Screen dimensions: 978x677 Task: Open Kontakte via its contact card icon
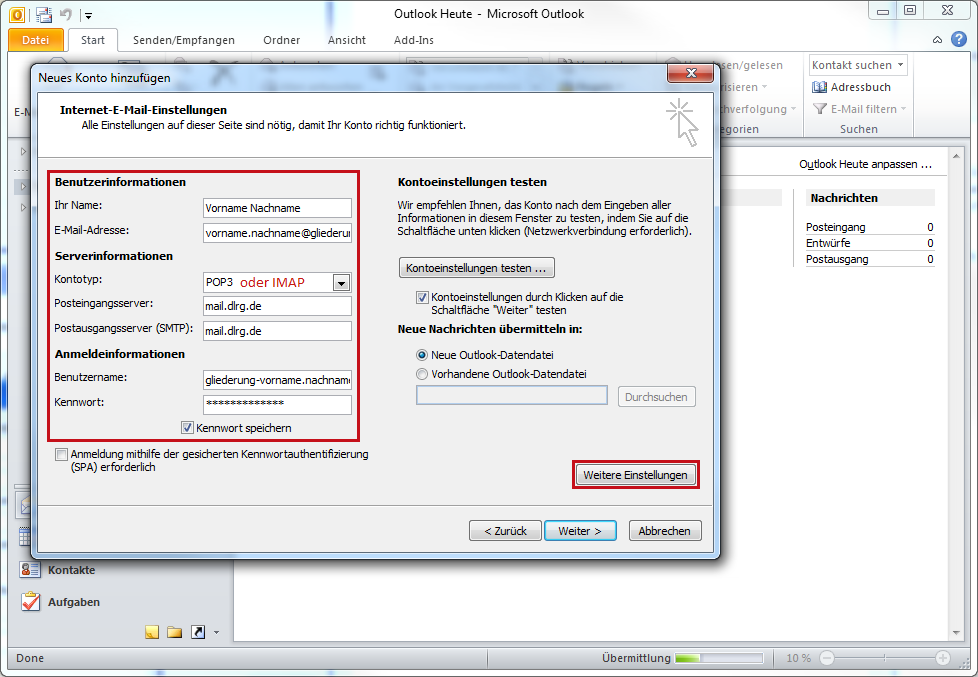click(x=30, y=570)
